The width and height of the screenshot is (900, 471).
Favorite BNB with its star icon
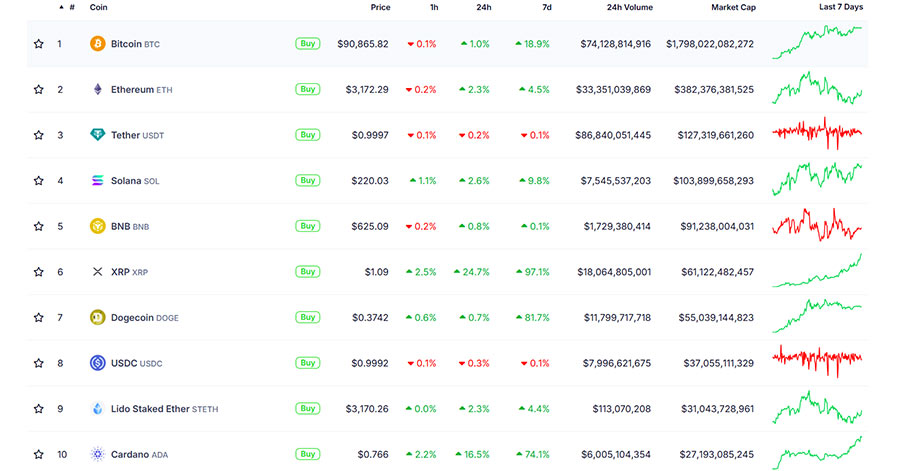click(38, 226)
